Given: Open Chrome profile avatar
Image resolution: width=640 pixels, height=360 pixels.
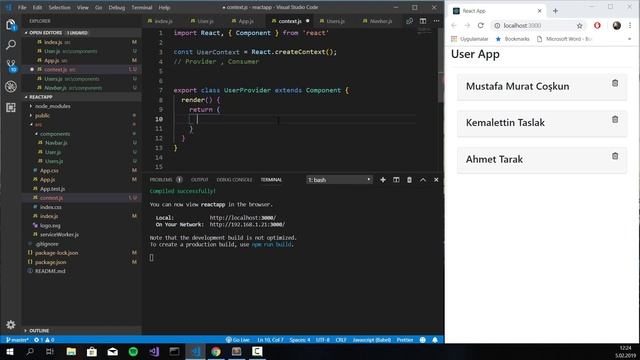Looking at the screenshot, I should (617, 25).
